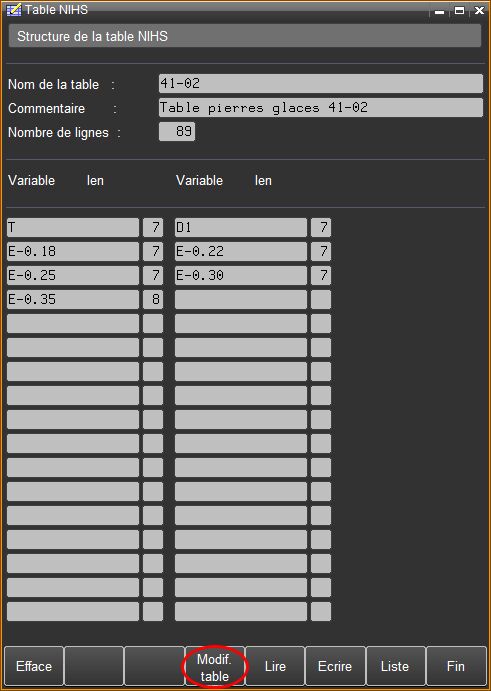Select the len field showing 8
Screen dimensions: 491x691
point(153,299)
